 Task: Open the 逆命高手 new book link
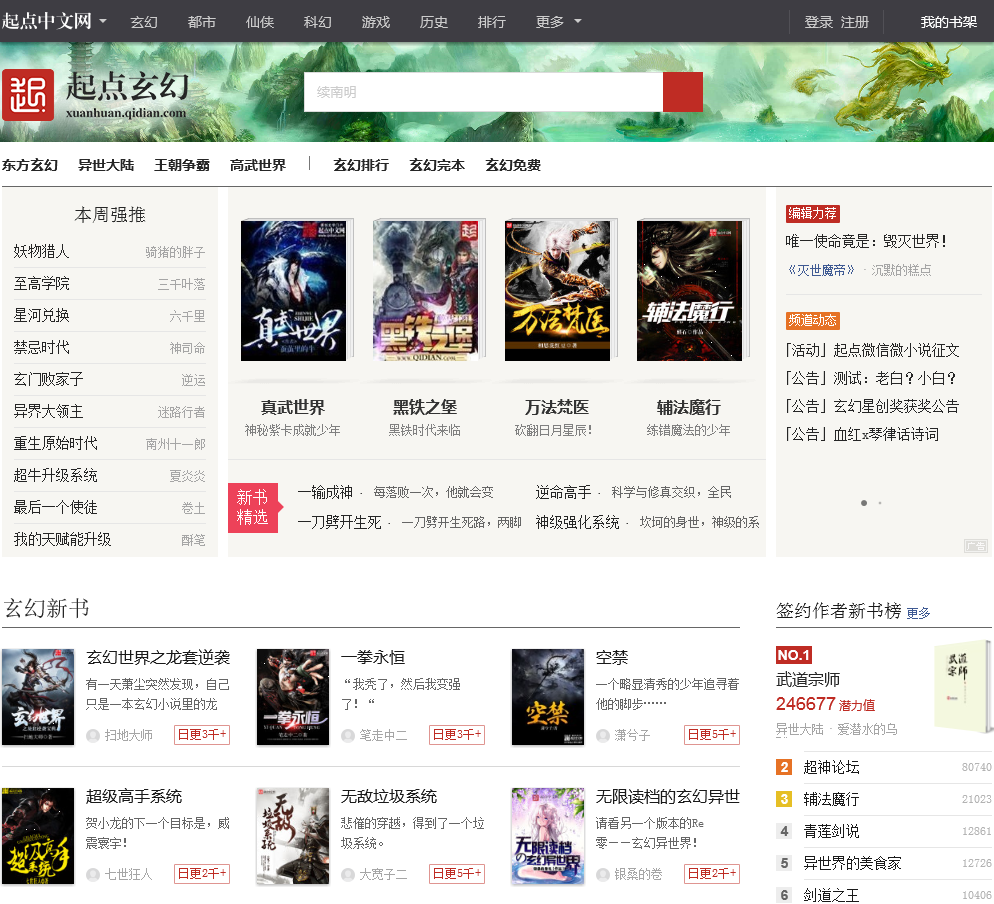click(563, 492)
